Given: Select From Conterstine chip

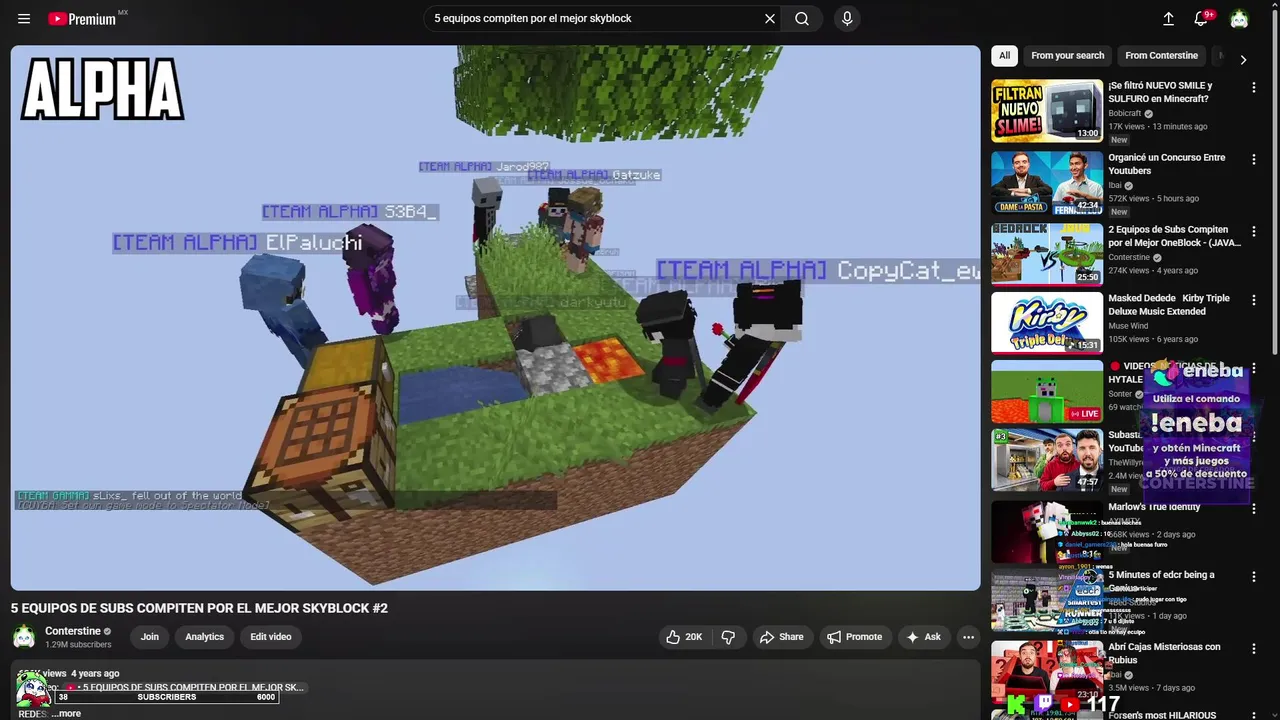Looking at the screenshot, I should (x=1161, y=56).
